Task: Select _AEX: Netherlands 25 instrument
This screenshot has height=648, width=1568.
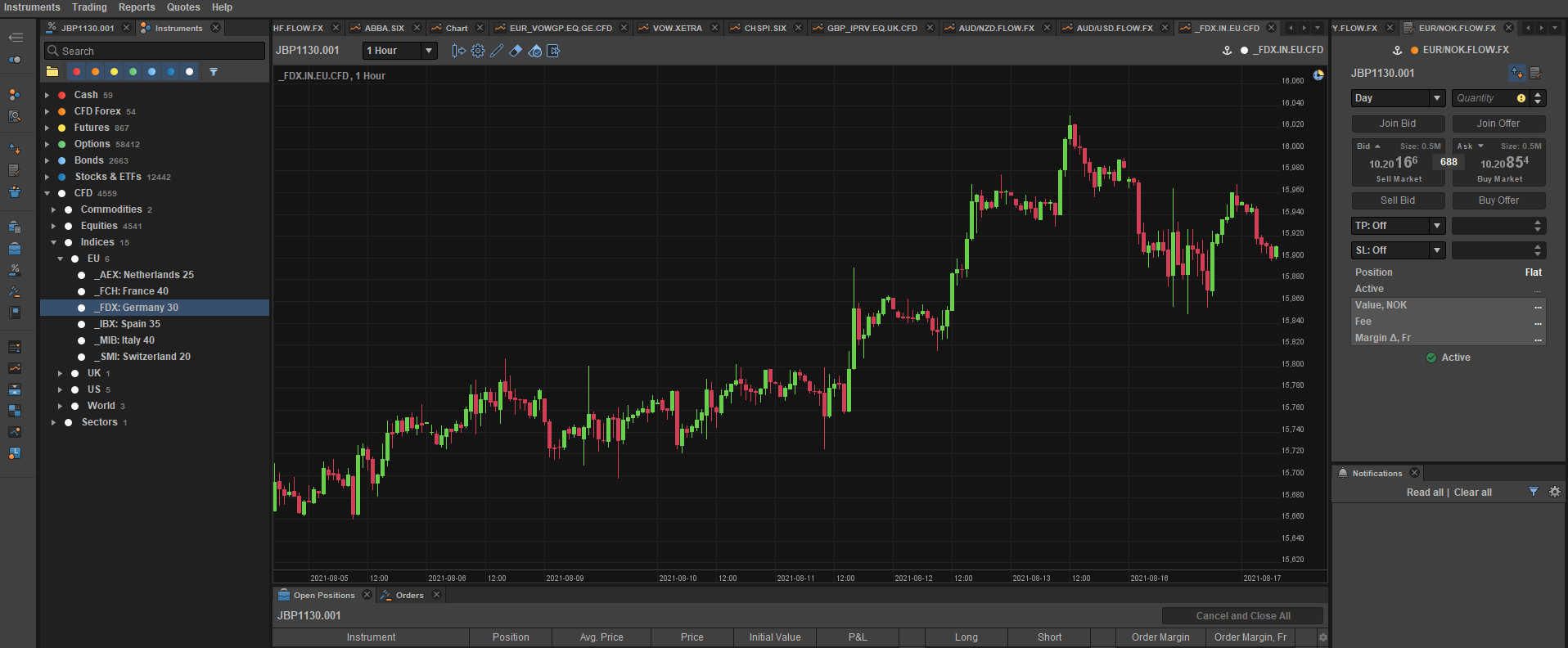Action: 144,275
